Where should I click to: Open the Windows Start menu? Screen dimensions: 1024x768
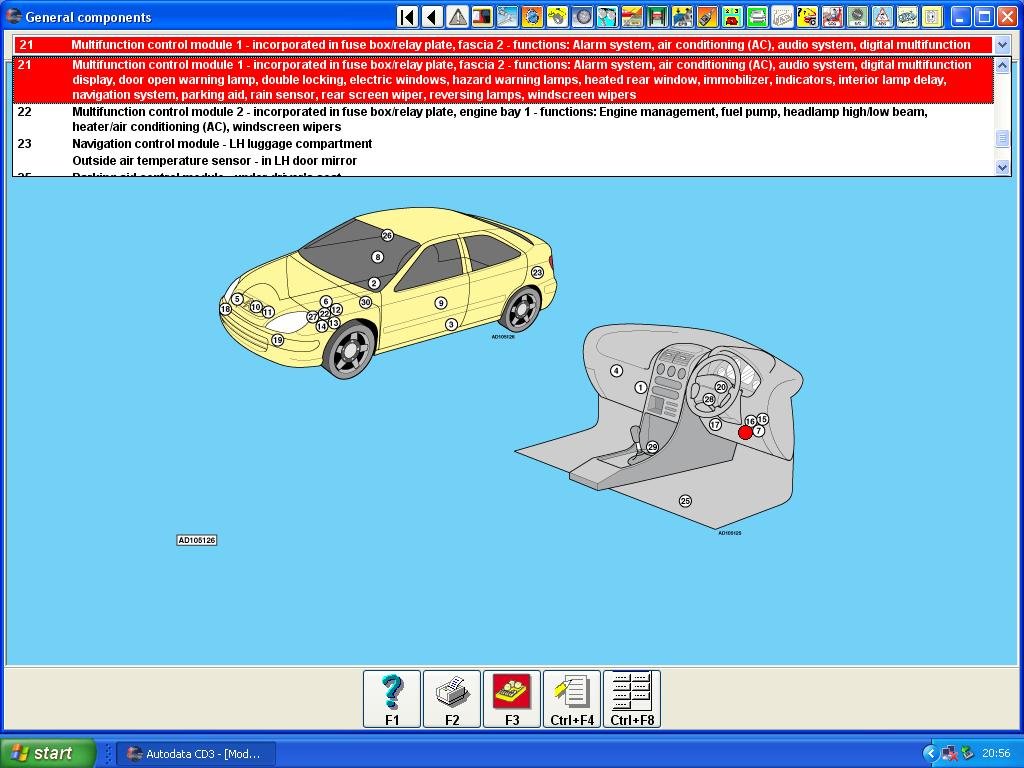(47, 753)
